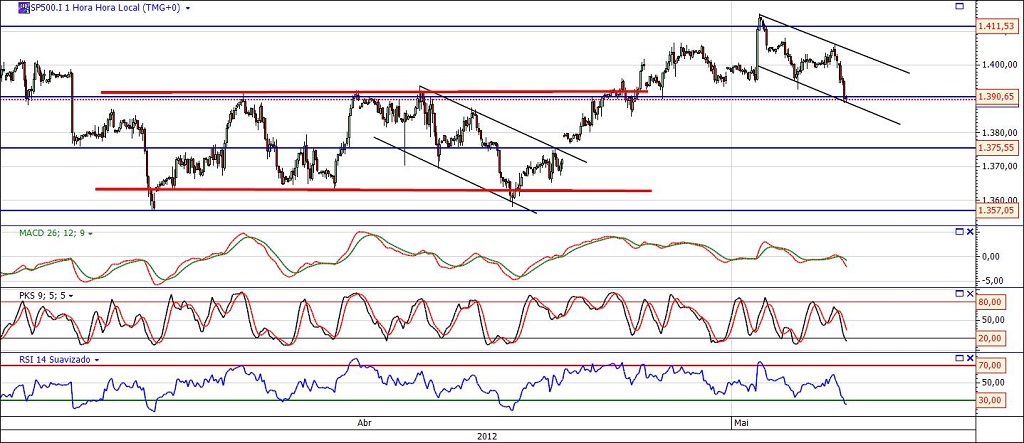This screenshot has height=443, width=1024.
Task: Close the RSI 14 Suavizado panel
Action: tap(970, 358)
